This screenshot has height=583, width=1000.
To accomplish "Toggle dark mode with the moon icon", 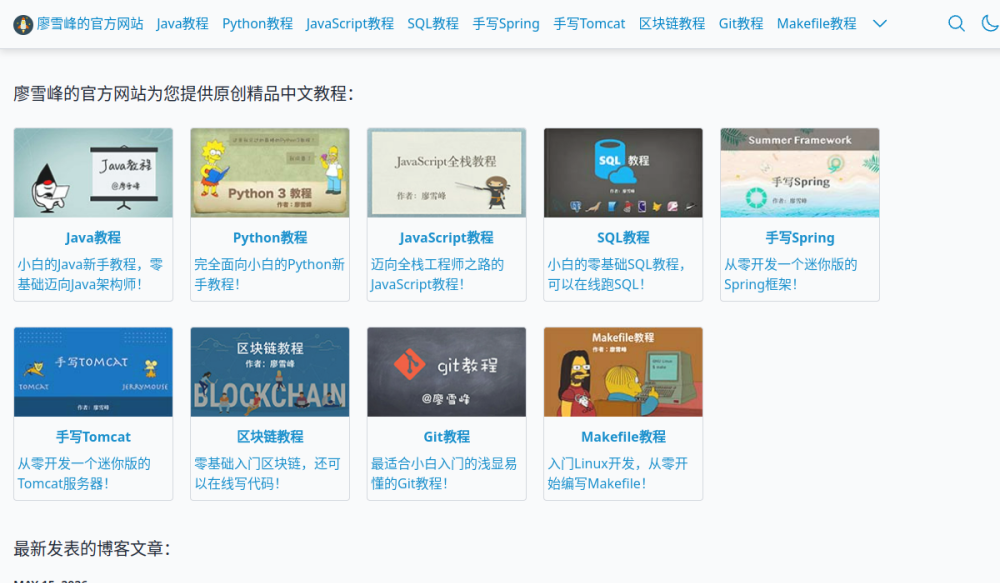I will [989, 24].
